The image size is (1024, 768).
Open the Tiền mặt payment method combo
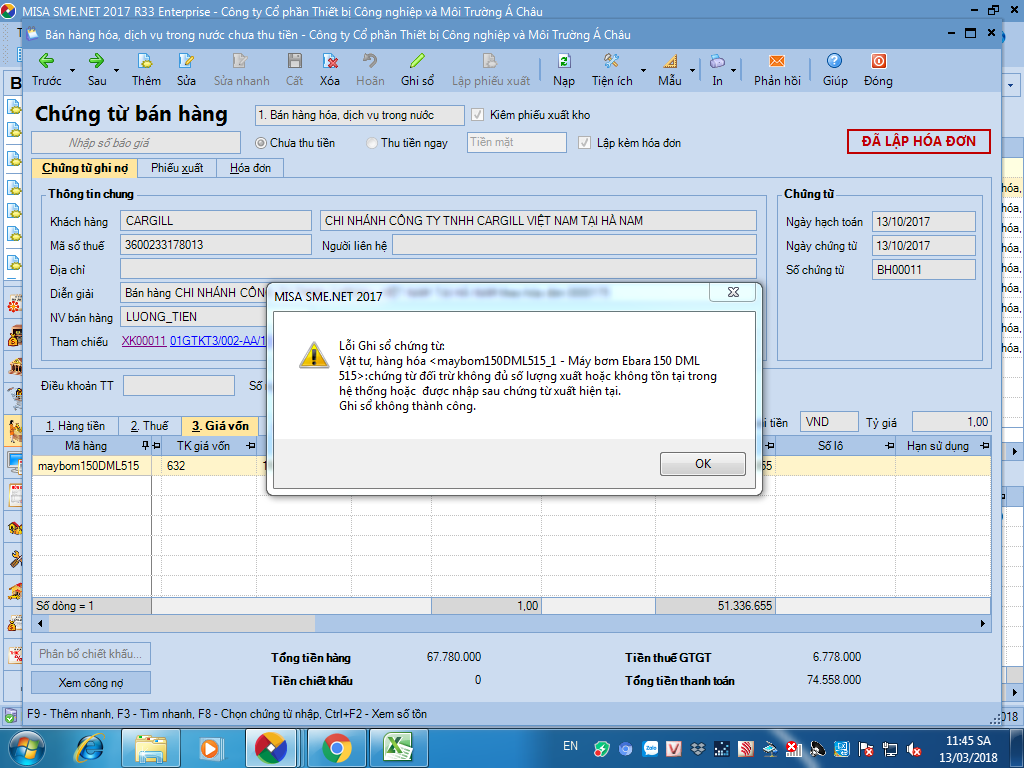click(517, 142)
